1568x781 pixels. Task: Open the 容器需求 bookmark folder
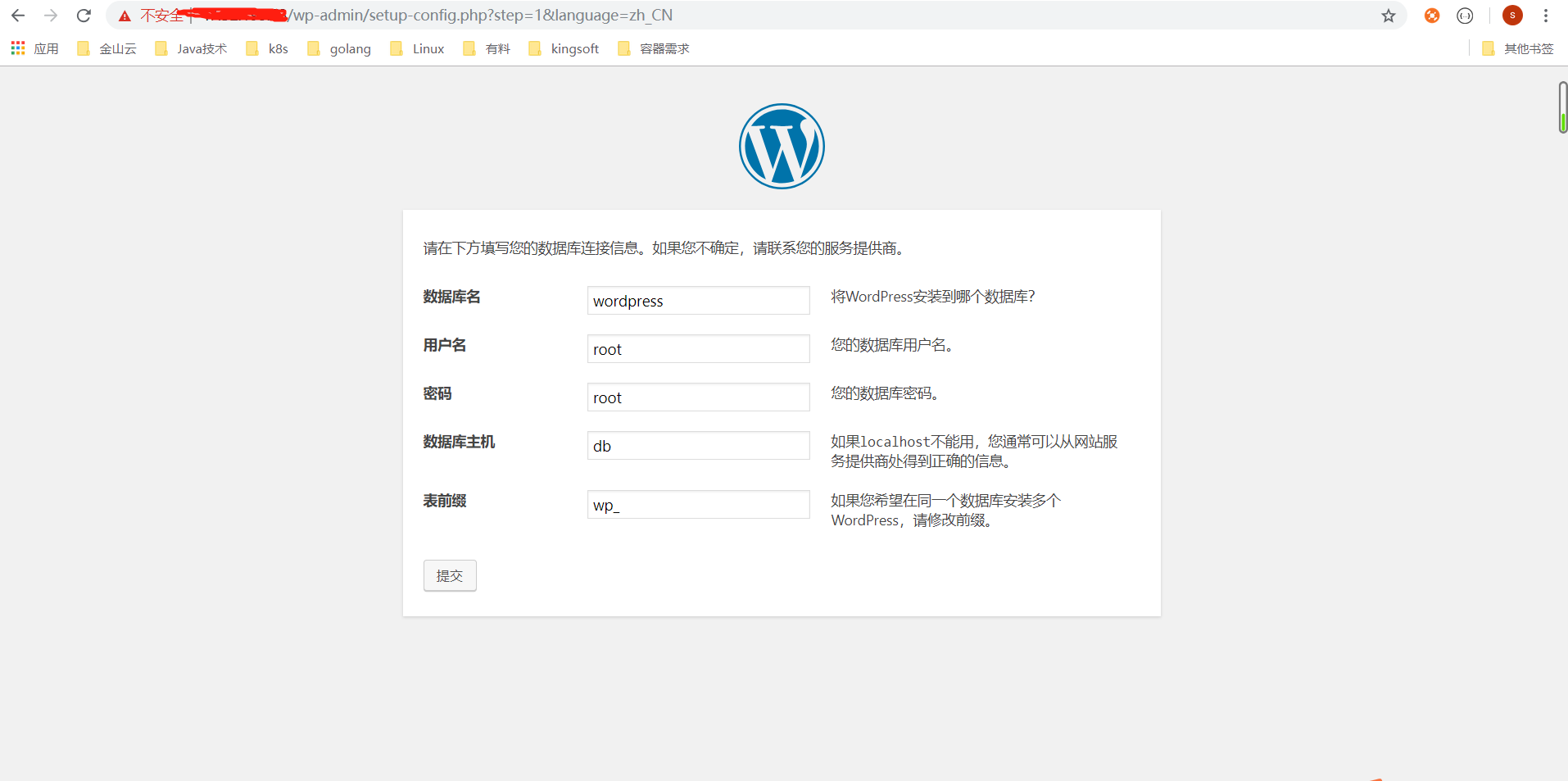(653, 48)
